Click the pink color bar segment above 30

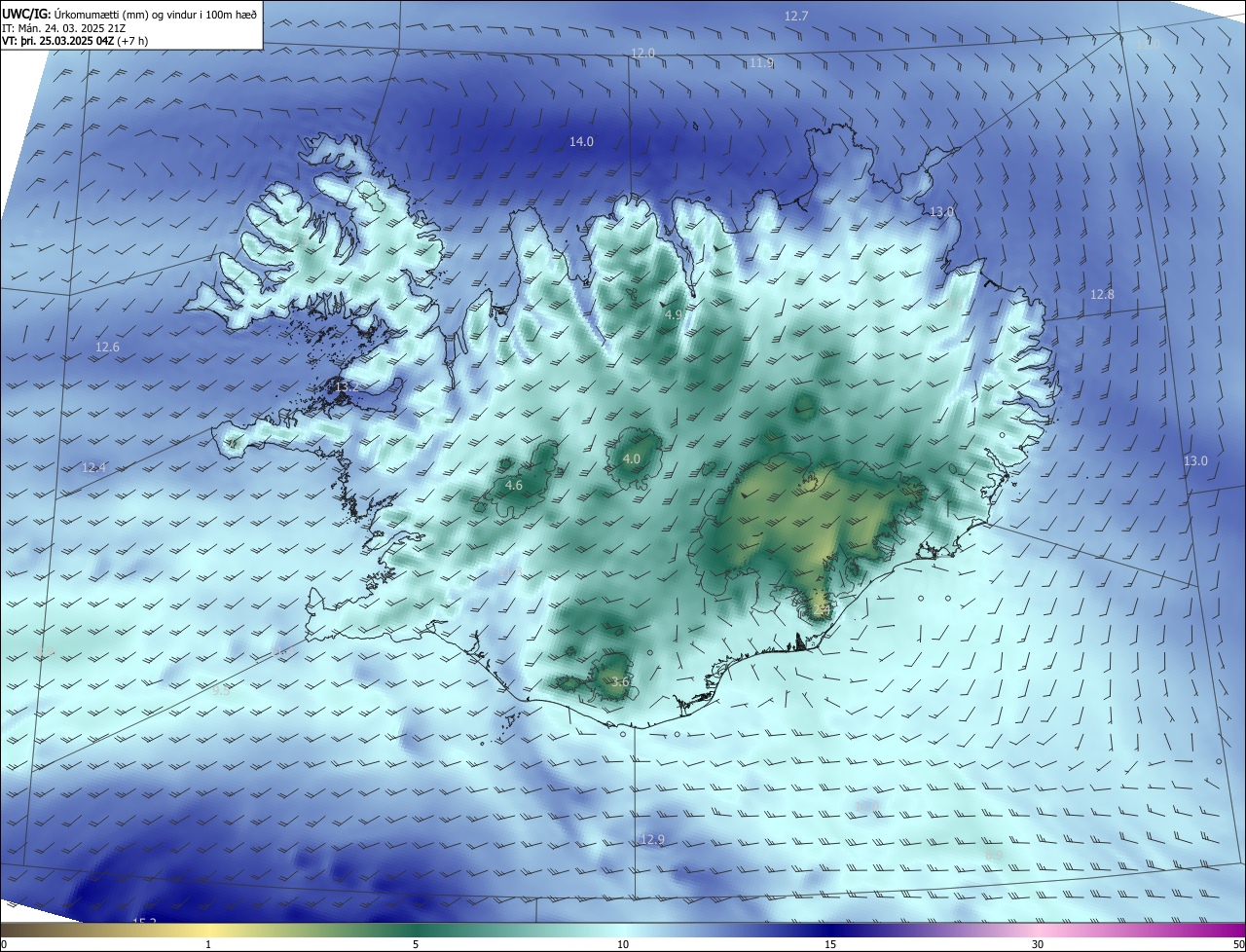pyautogui.click(x=1038, y=931)
